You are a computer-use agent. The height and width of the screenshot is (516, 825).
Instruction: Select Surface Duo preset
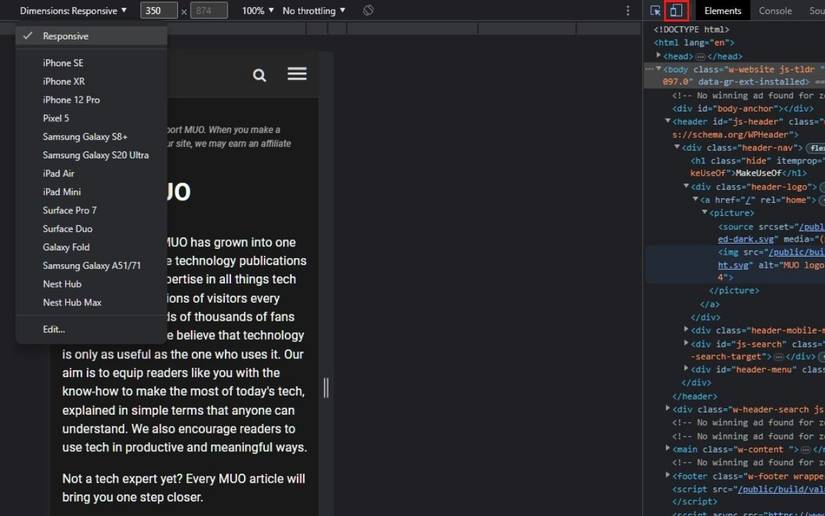click(x=92, y=228)
